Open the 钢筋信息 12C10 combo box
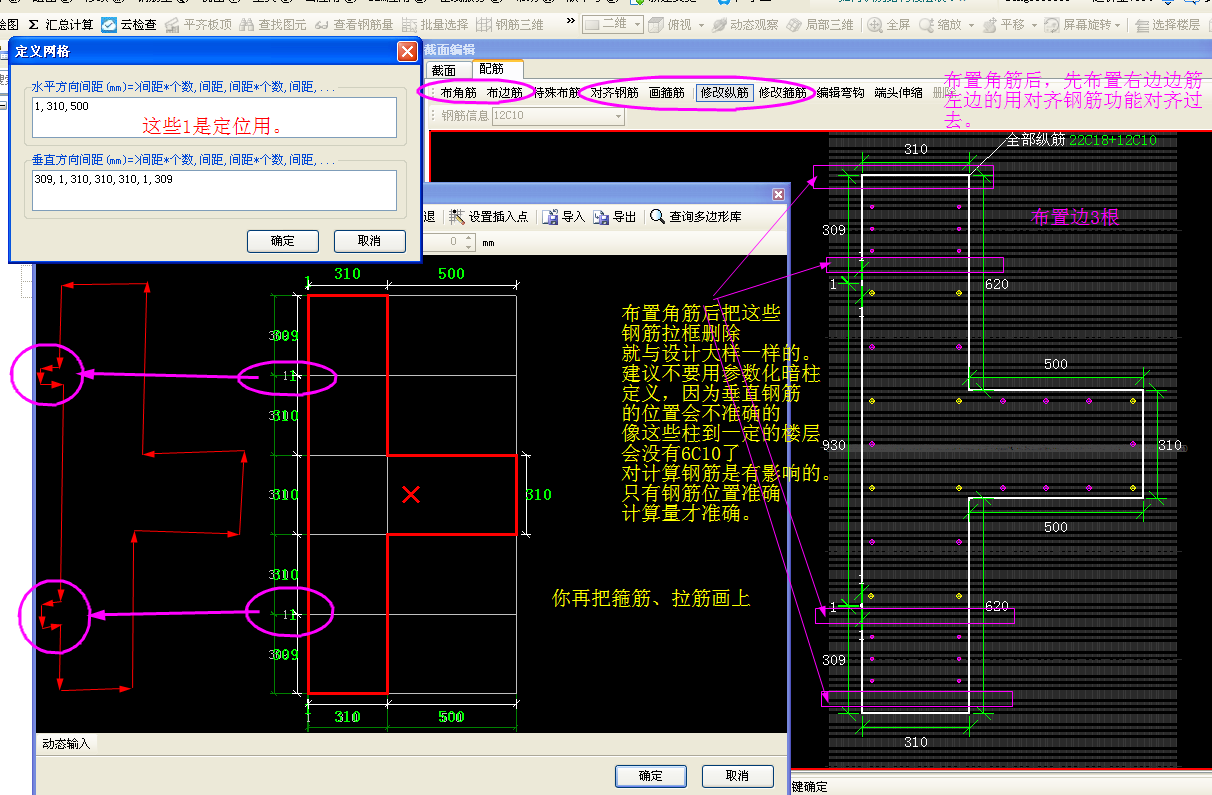The image size is (1212, 795). tap(558, 116)
